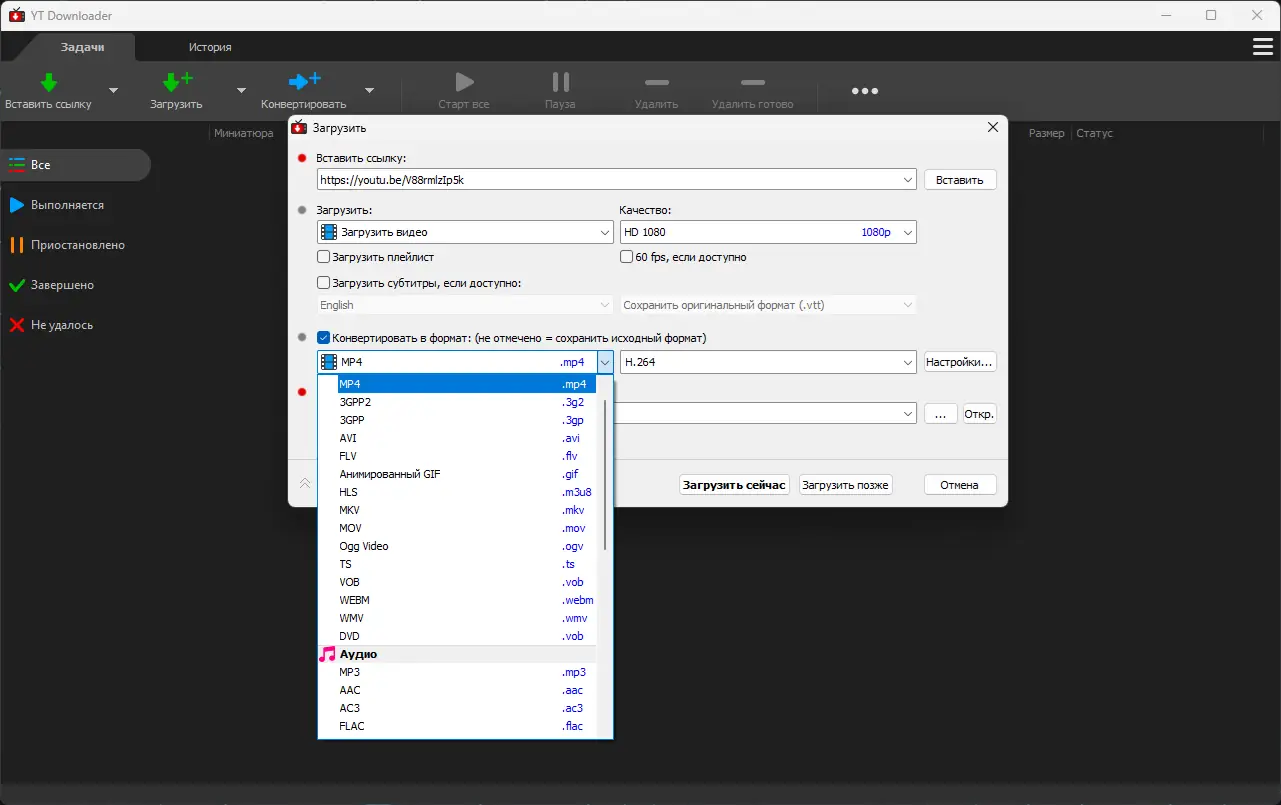This screenshot has height=805, width=1281.
Task: Switch to the История tab
Action: click(x=210, y=47)
